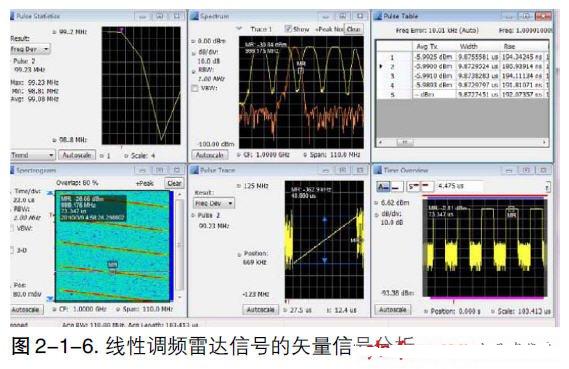Open the Freq Dev result dropdown in Pulse Statistics
The height and width of the screenshot is (369, 569).
point(30,49)
